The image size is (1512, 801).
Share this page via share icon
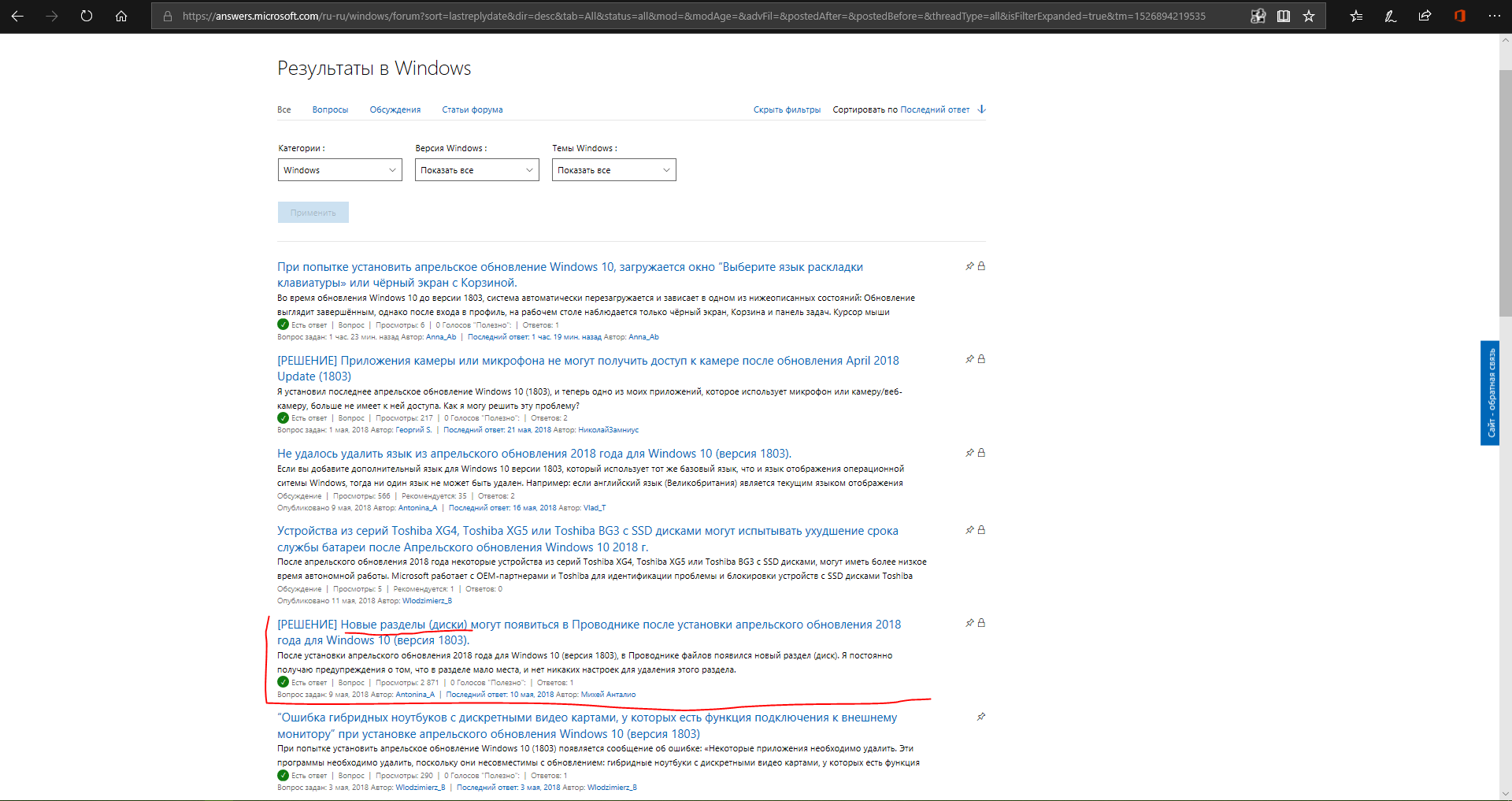1425,16
